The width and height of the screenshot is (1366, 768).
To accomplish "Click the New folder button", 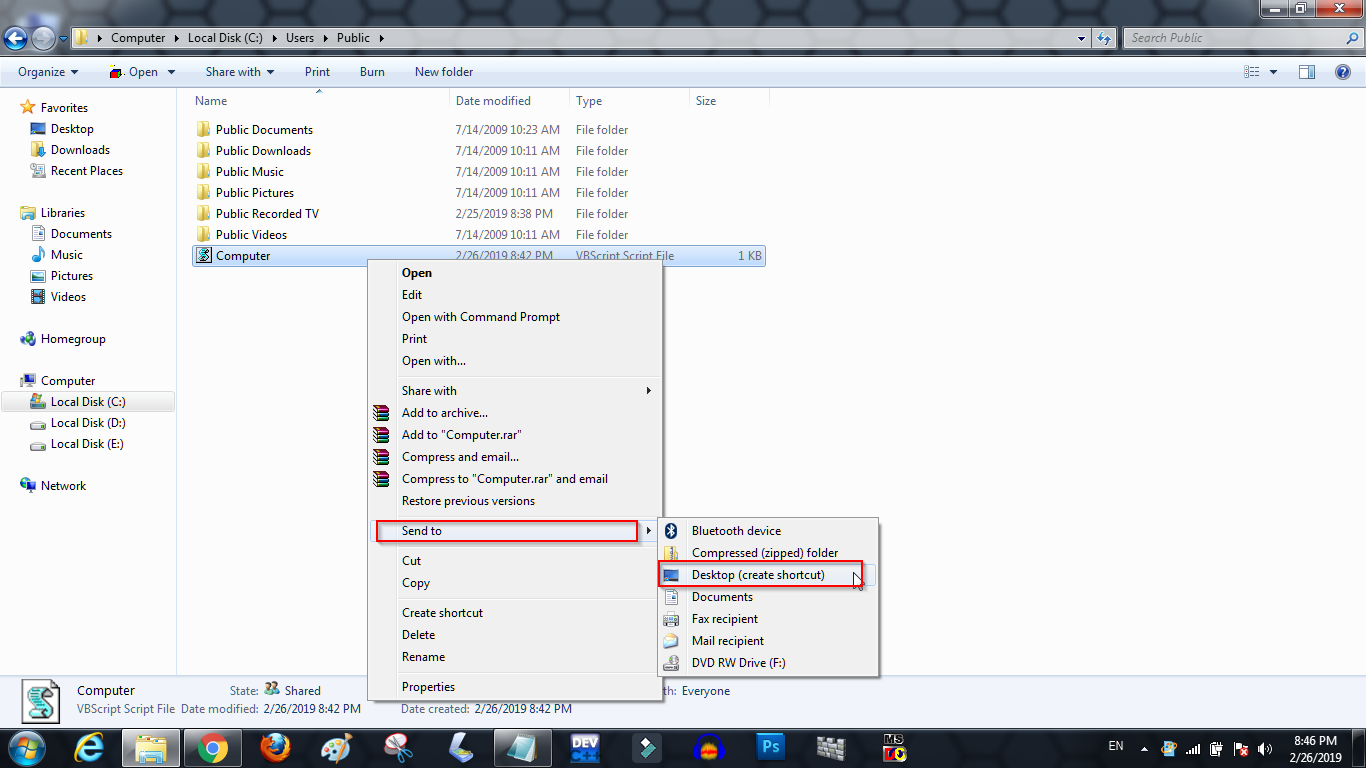I will pyautogui.click(x=444, y=72).
